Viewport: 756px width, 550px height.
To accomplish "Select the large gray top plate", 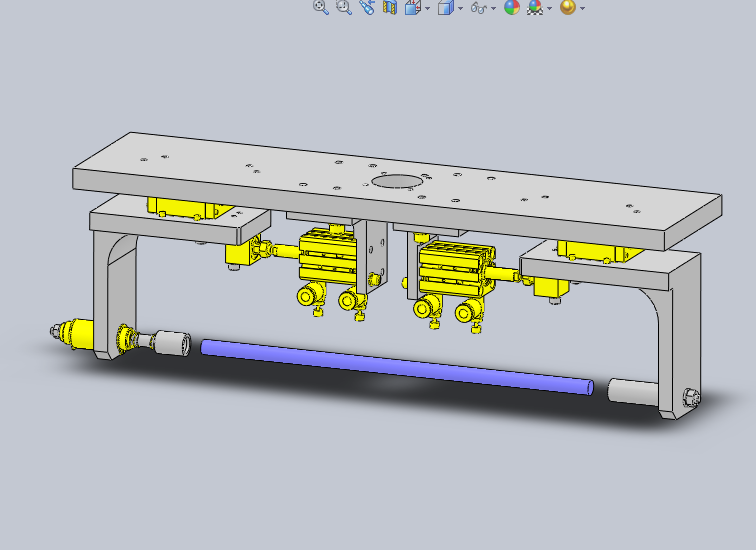I will [x=397, y=190].
